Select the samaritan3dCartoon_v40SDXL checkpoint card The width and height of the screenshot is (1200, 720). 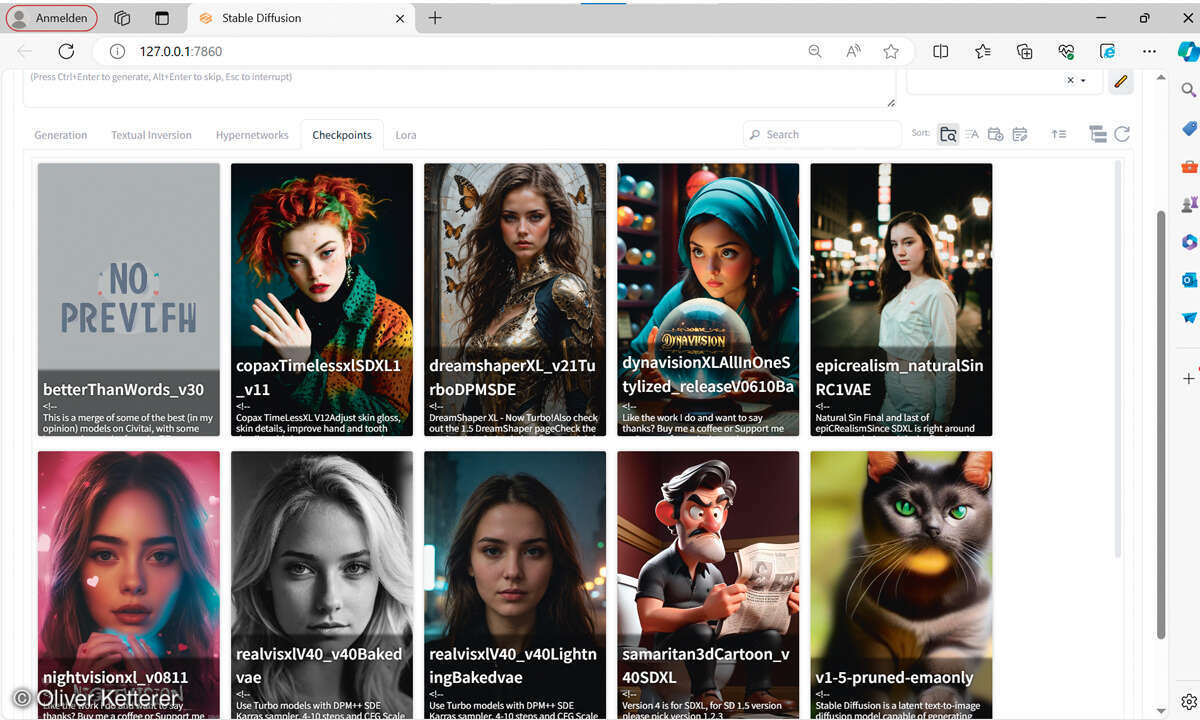tap(708, 585)
